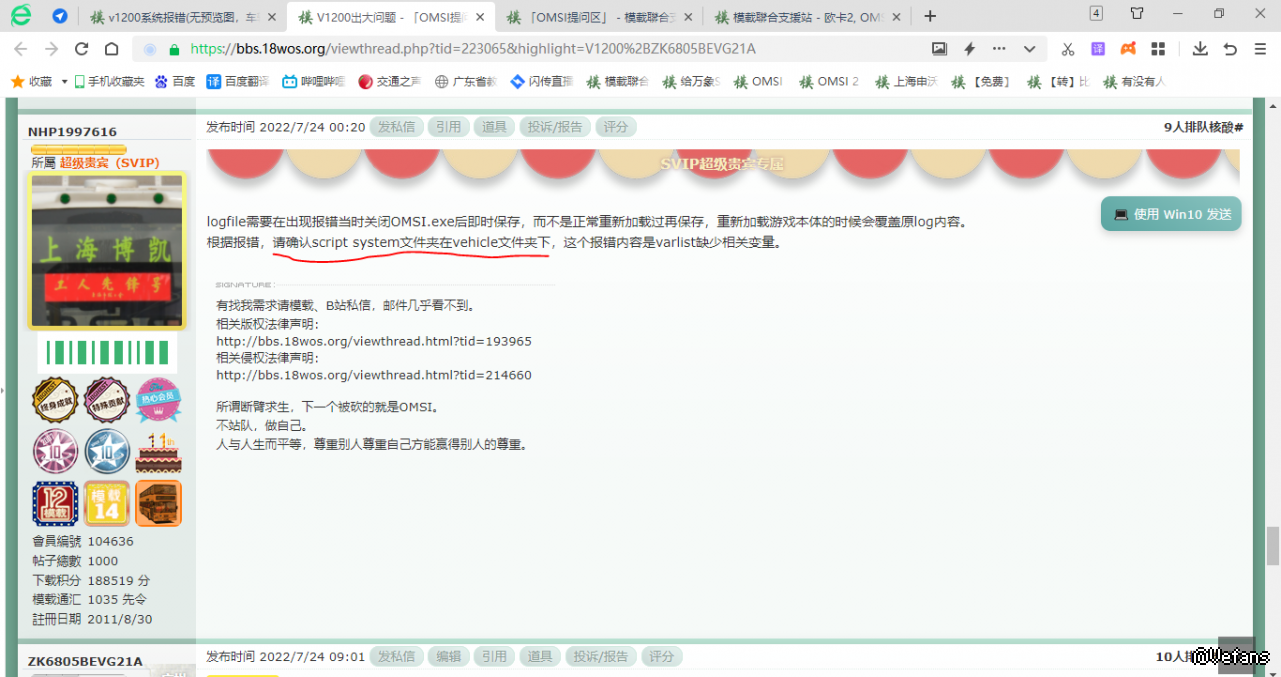Switch to the v1200系统报错 tab
Image resolution: width=1281 pixels, height=677 pixels.
click(x=181, y=16)
